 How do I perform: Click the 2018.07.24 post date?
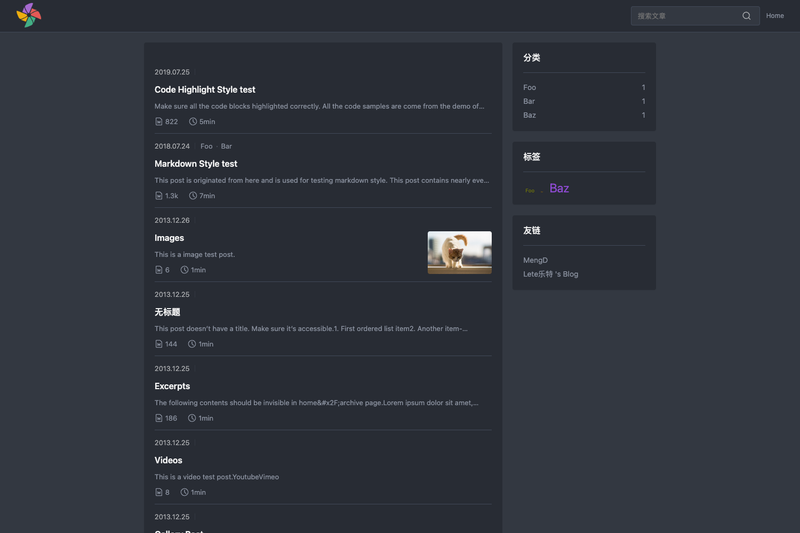172,146
